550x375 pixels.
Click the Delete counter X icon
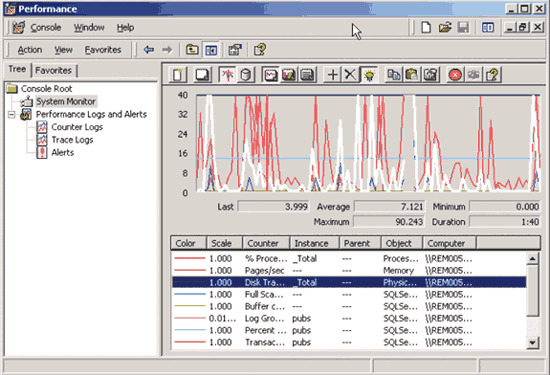pos(350,75)
